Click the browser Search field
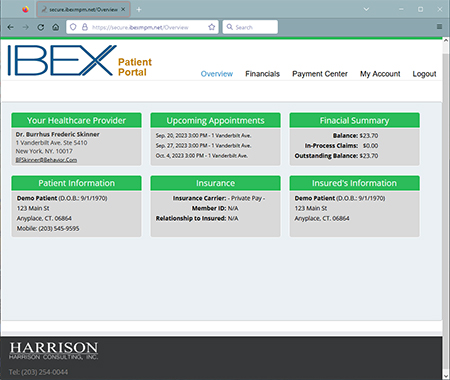Image resolution: width=450 pixels, height=380 pixels. point(250,27)
